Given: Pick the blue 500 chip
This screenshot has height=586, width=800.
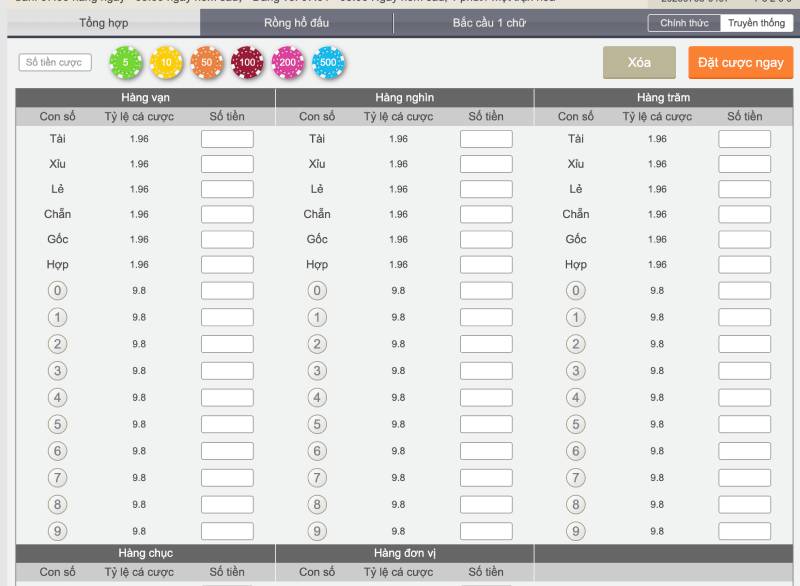Looking at the screenshot, I should click(x=328, y=63).
